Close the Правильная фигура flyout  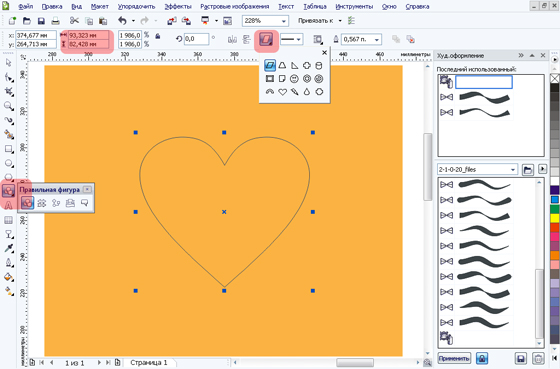tap(88, 189)
